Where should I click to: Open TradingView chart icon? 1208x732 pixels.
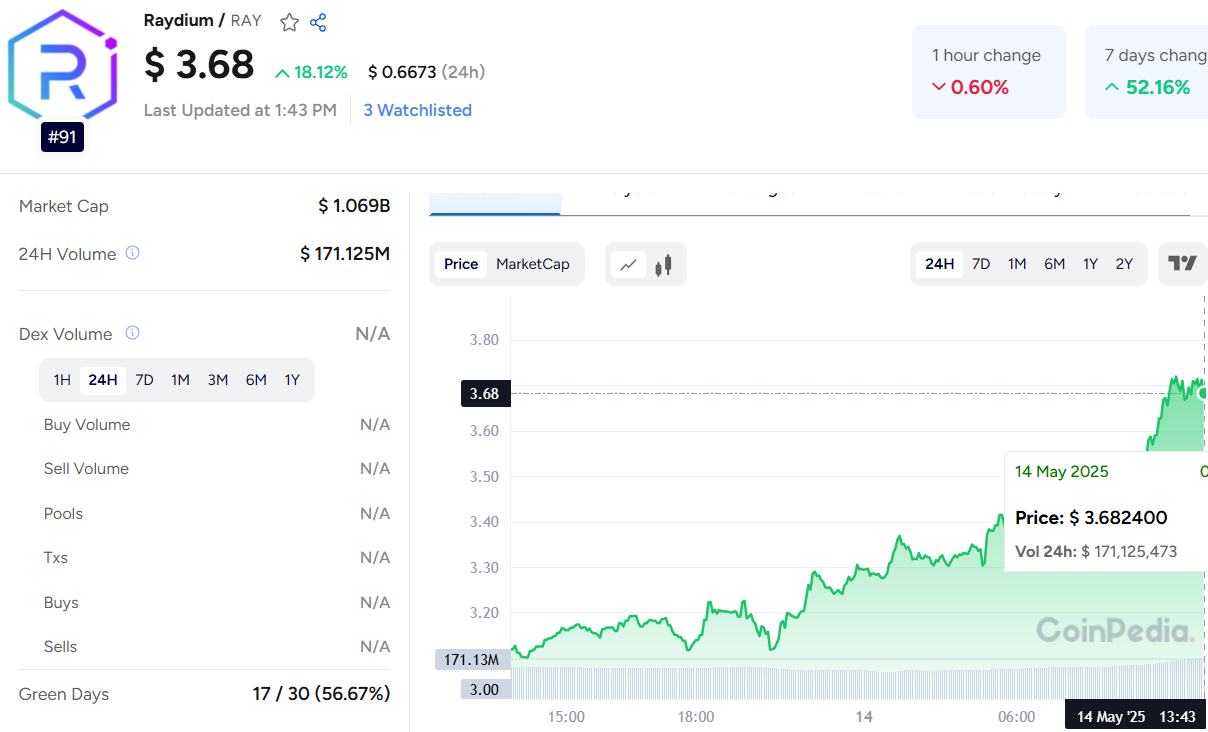click(x=1182, y=264)
